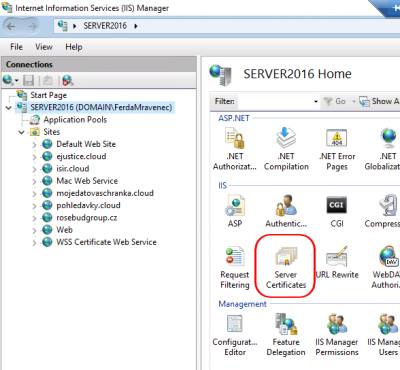Open the CGI feature icon
The image size is (400, 370).
click(337, 212)
